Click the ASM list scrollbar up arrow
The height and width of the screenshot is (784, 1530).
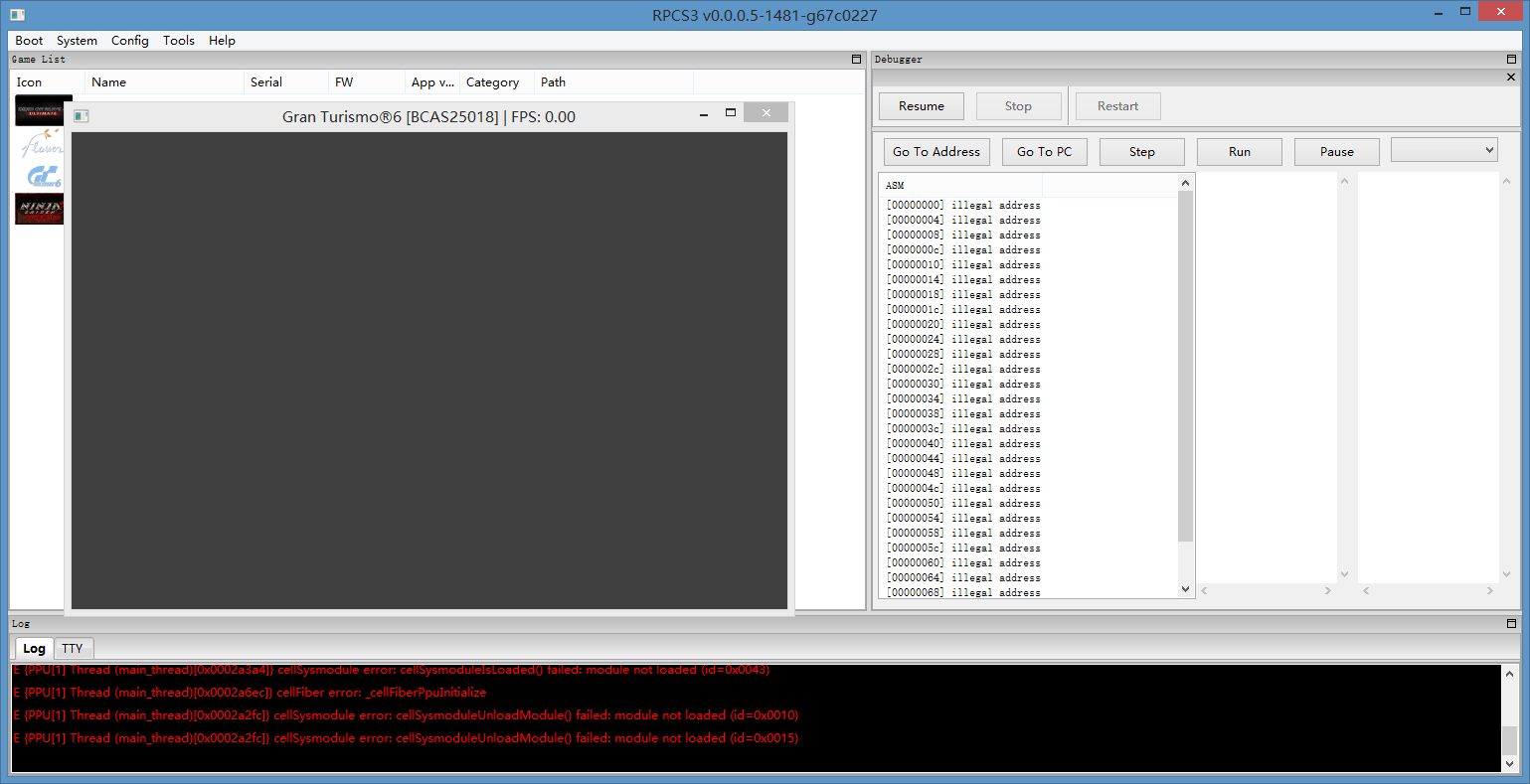click(x=1185, y=183)
